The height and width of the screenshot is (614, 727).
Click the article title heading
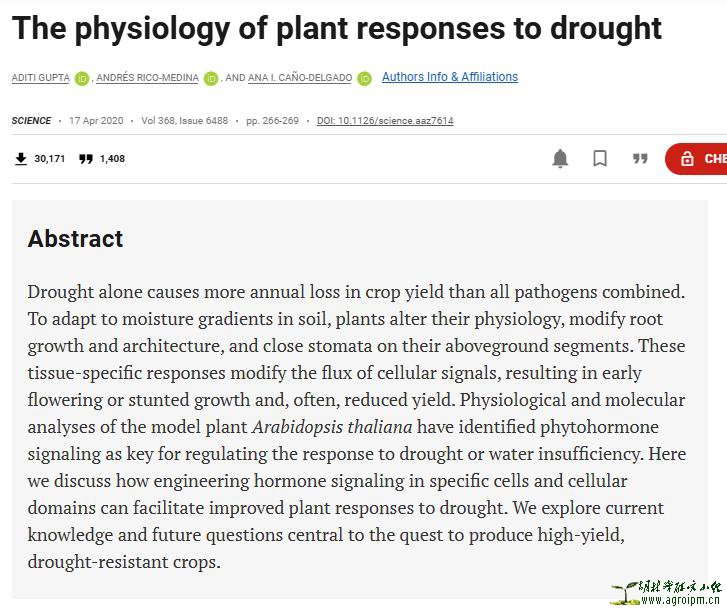(x=337, y=28)
